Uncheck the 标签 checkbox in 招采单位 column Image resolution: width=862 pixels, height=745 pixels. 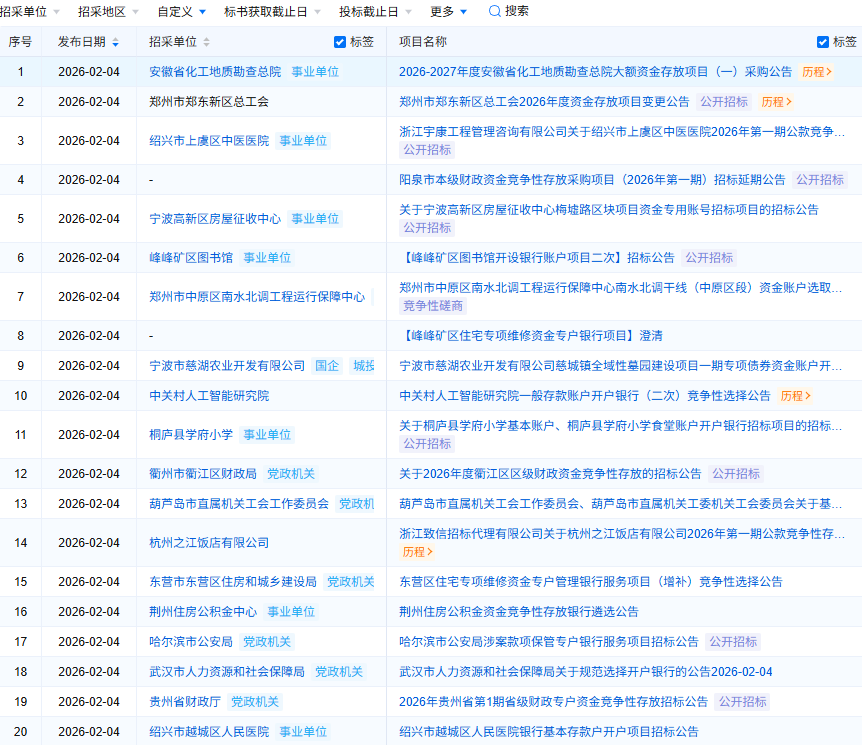pos(340,42)
